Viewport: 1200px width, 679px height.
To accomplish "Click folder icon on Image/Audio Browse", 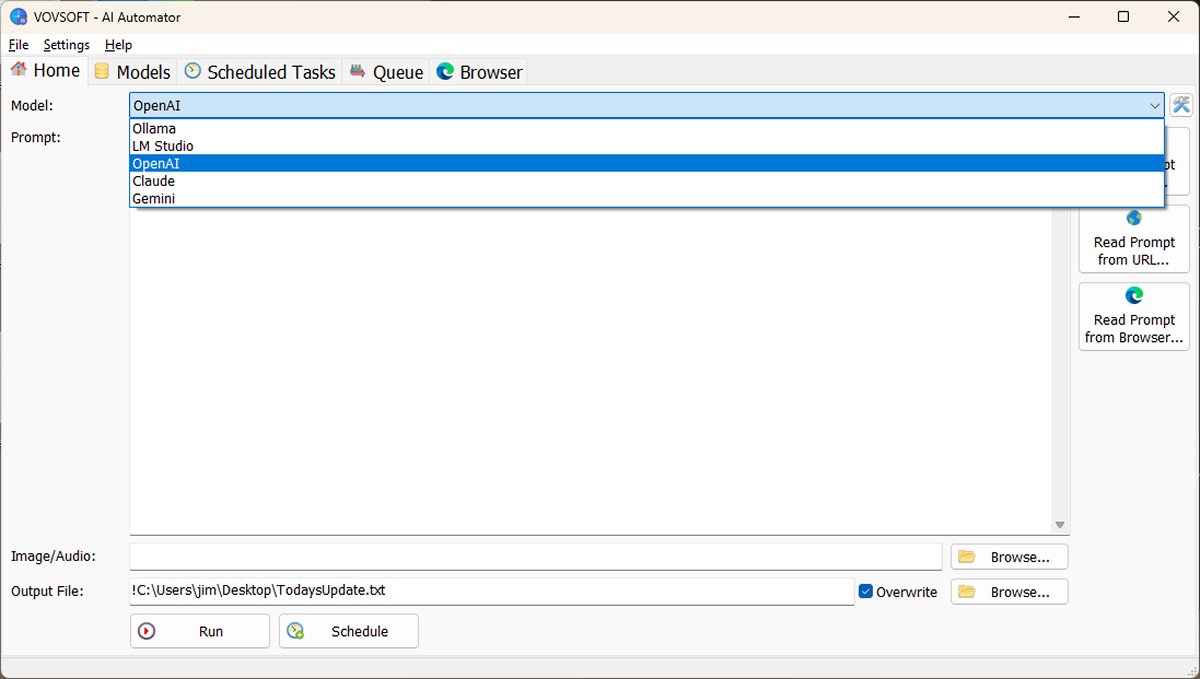I will 966,557.
